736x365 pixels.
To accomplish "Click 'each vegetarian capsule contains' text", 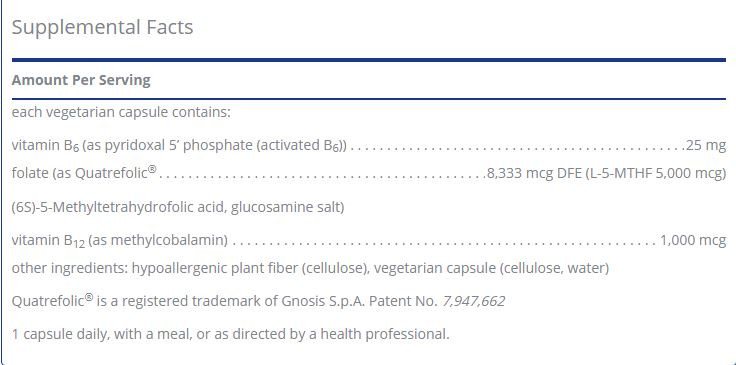I will [121, 113].
